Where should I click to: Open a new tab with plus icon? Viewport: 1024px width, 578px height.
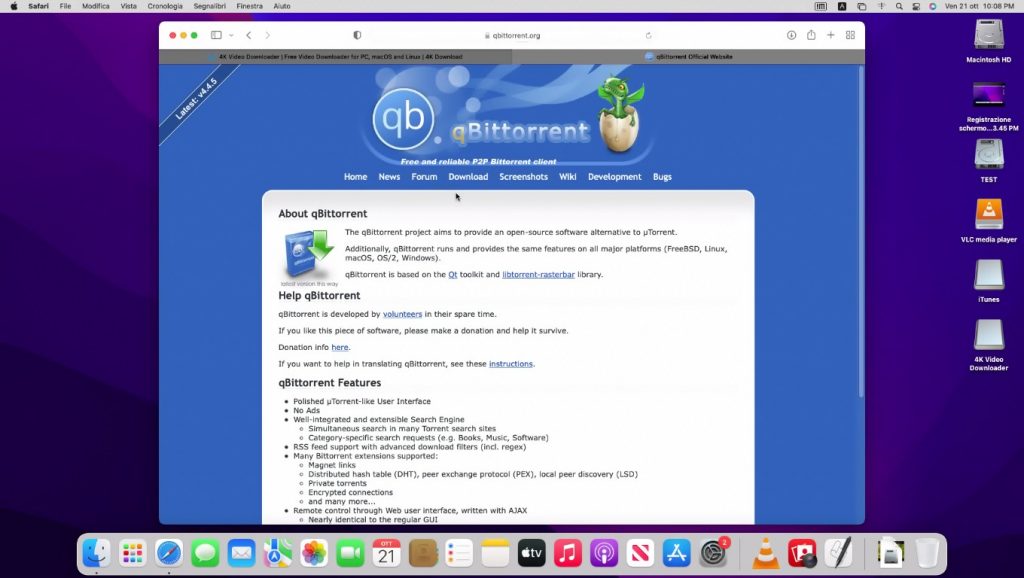tap(830, 35)
